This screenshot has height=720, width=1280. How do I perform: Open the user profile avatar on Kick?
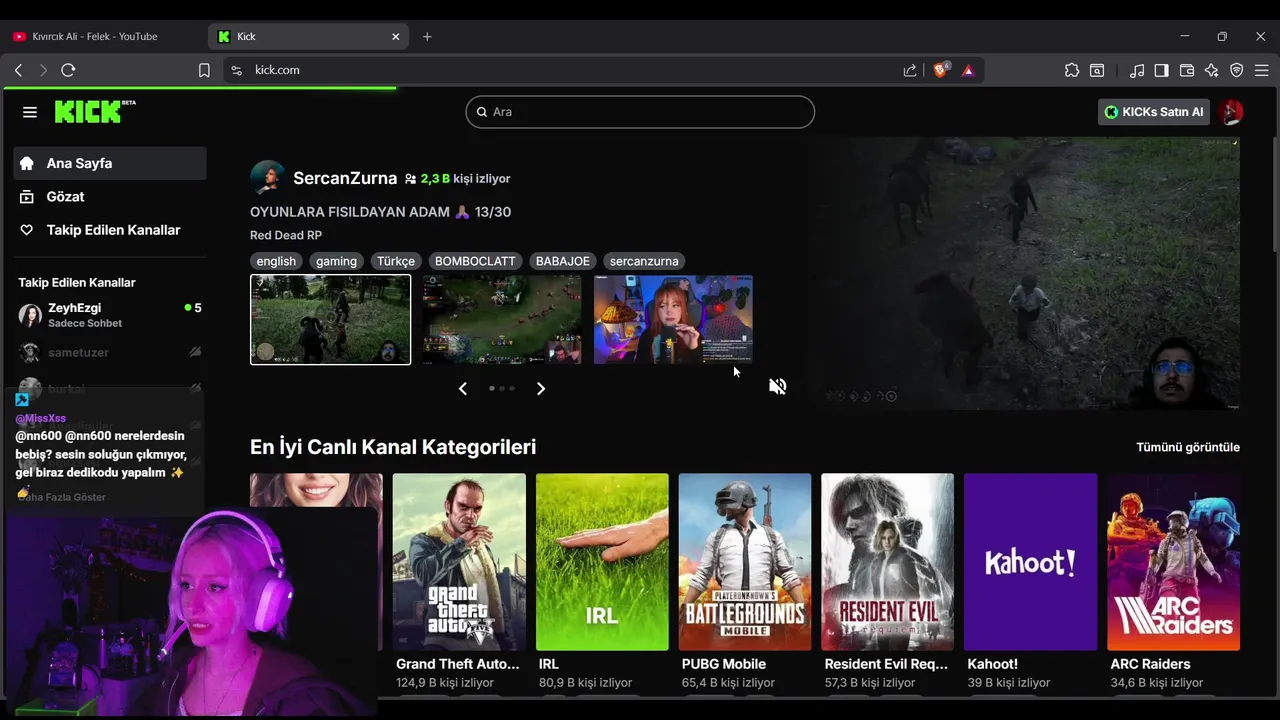click(1231, 112)
